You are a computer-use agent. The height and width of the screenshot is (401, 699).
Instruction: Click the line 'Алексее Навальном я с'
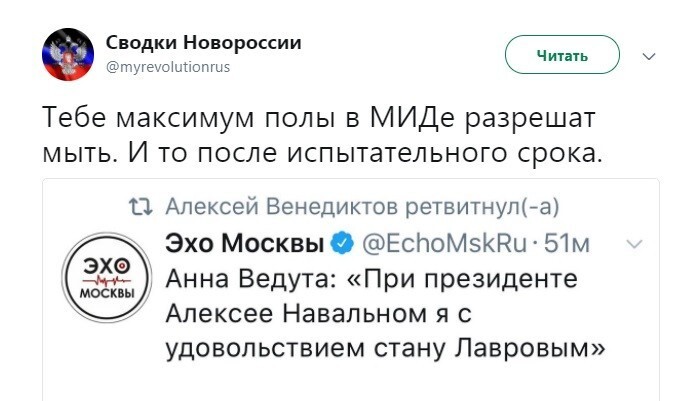pos(318,314)
